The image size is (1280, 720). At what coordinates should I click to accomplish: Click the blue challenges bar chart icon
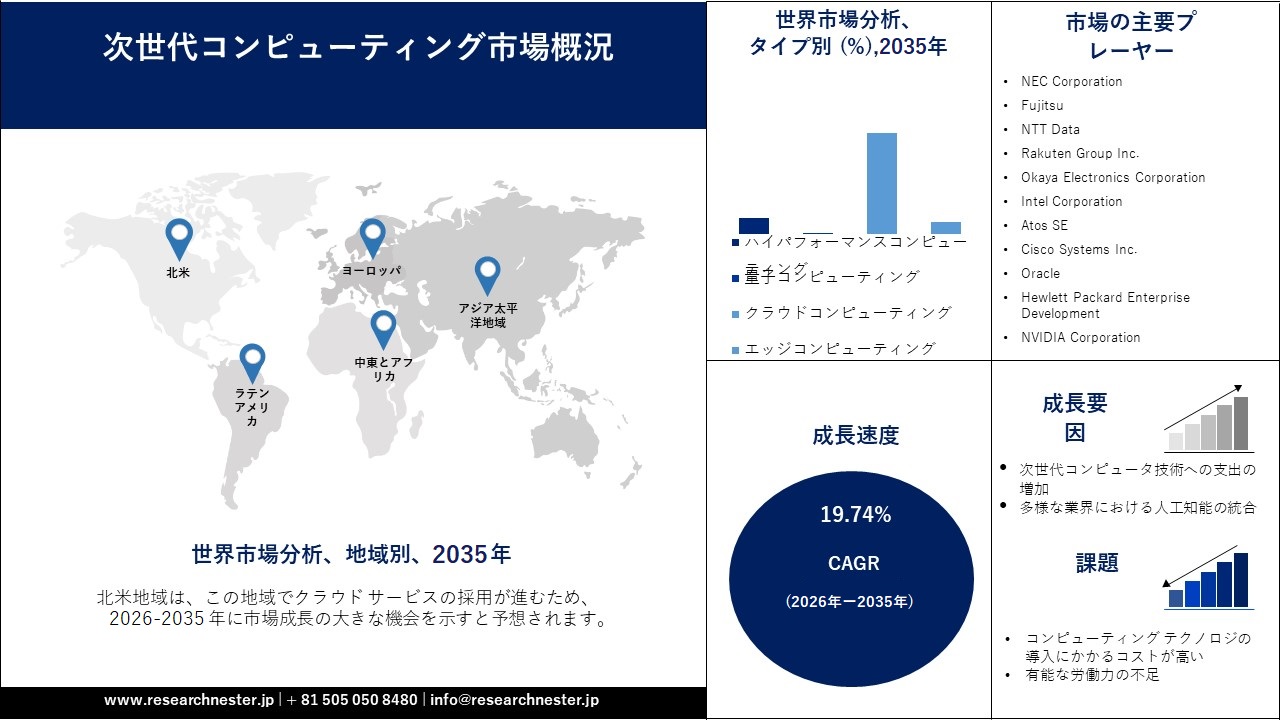(1208, 578)
